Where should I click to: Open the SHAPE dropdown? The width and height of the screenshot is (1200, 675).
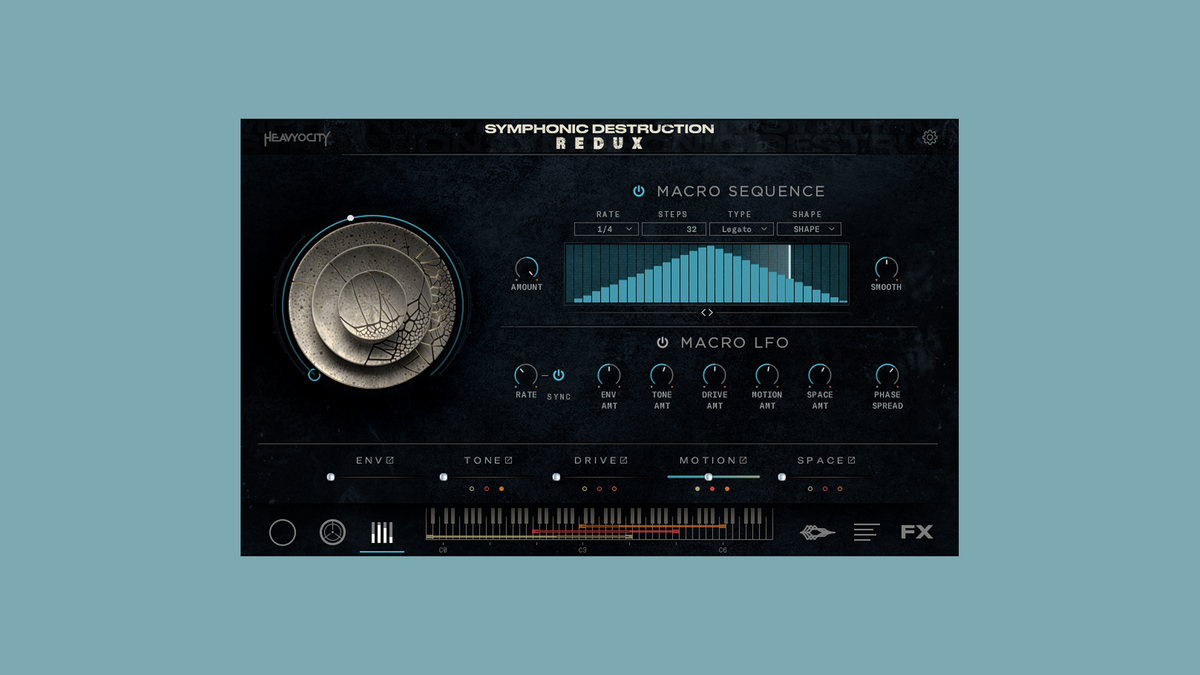click(x=809, y=229)
